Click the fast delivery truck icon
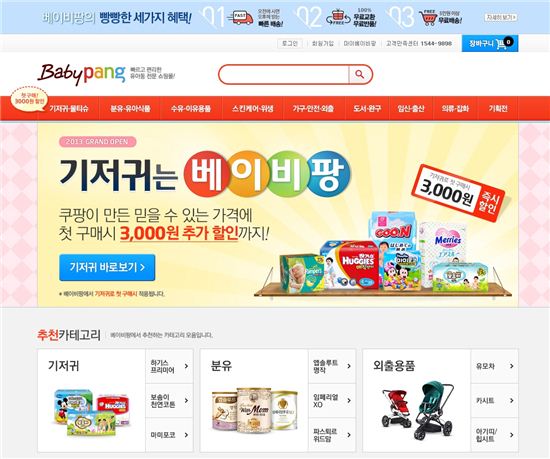The image size is (550, 459). click(x=241, y=17)
